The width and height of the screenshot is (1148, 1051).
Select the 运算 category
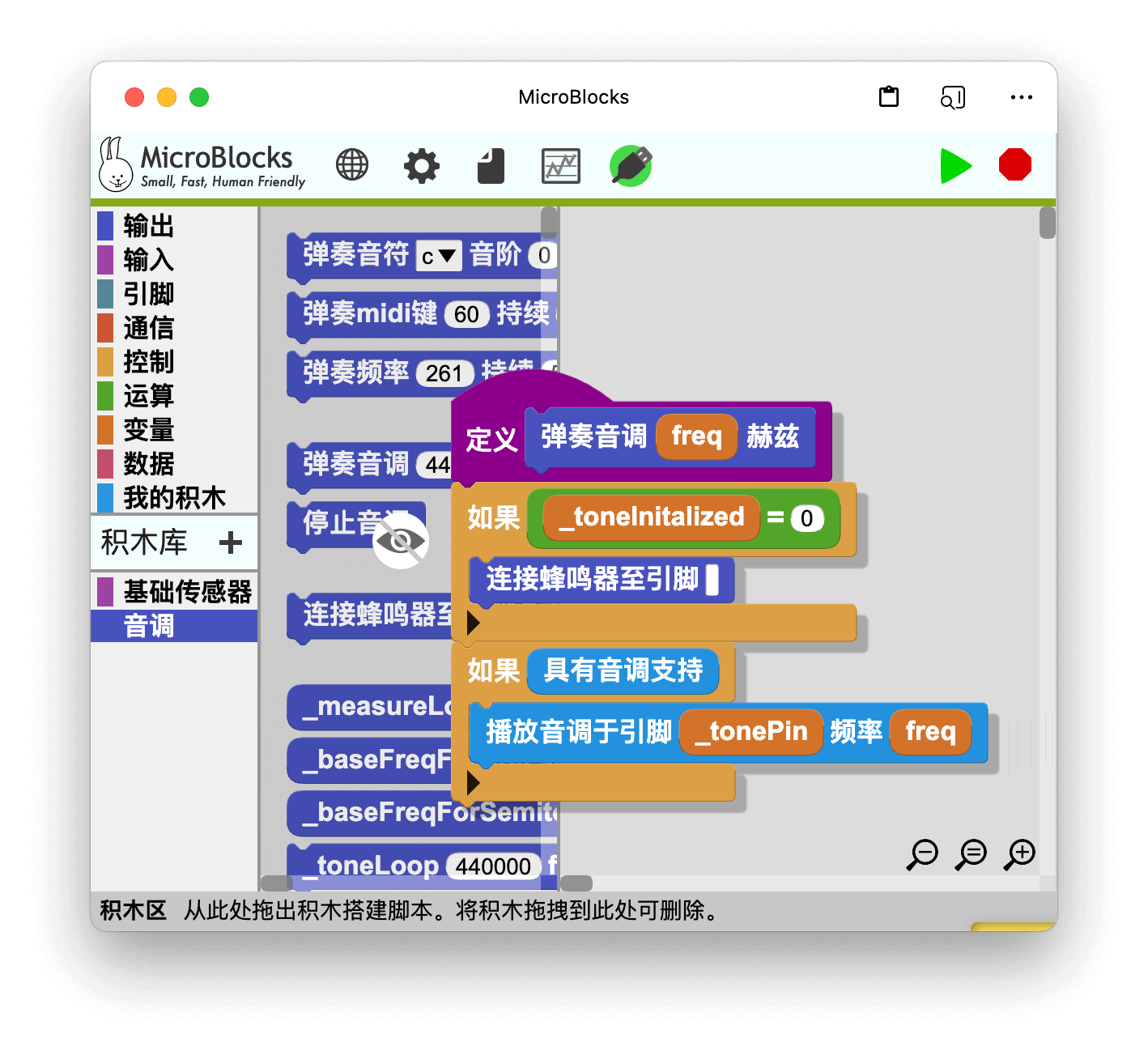[174, 395]
